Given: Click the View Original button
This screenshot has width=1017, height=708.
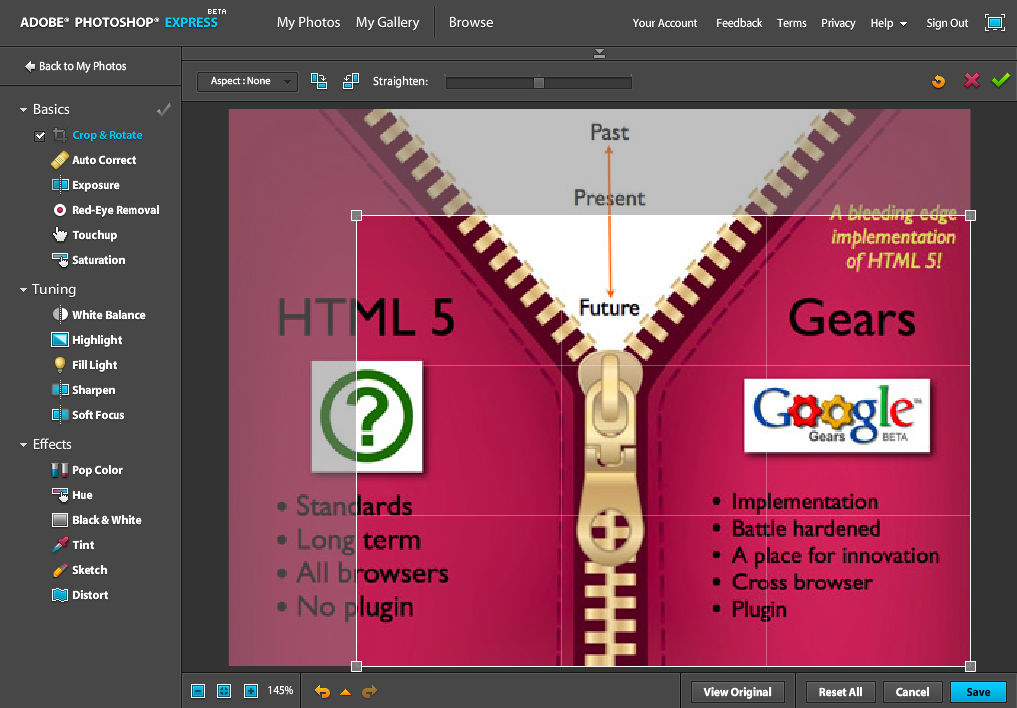Looking at the screenshot, I should (x=737, y=692).
